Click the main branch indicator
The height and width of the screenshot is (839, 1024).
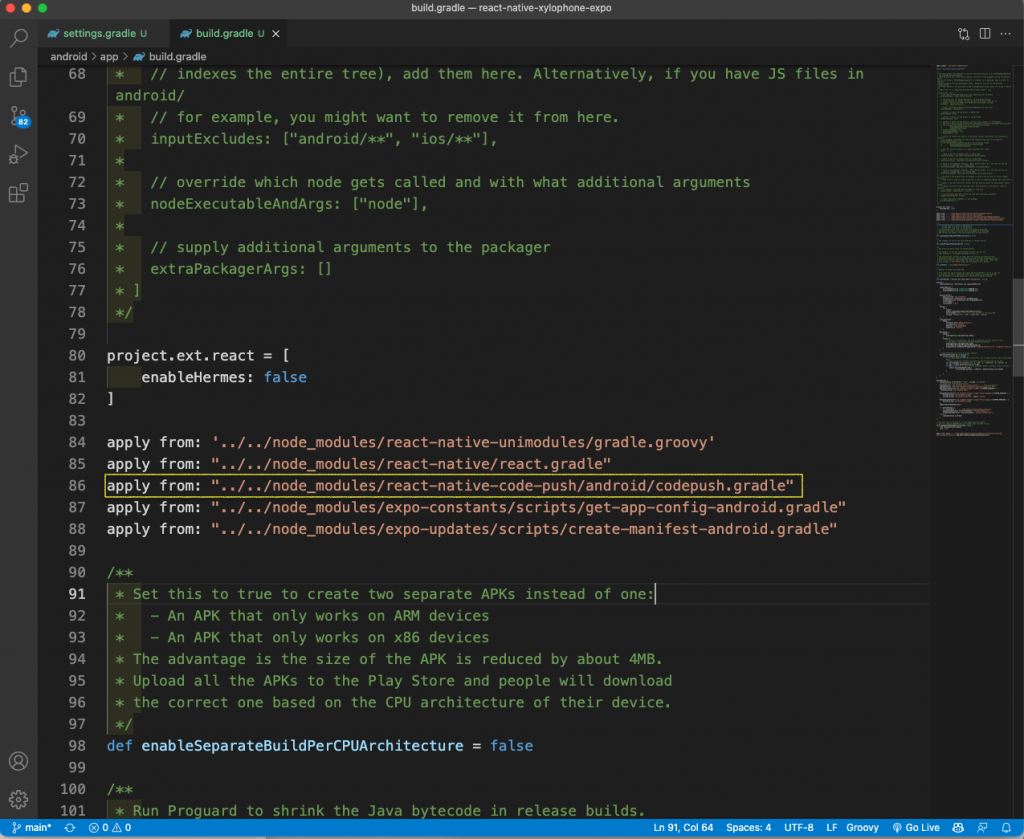32,828
